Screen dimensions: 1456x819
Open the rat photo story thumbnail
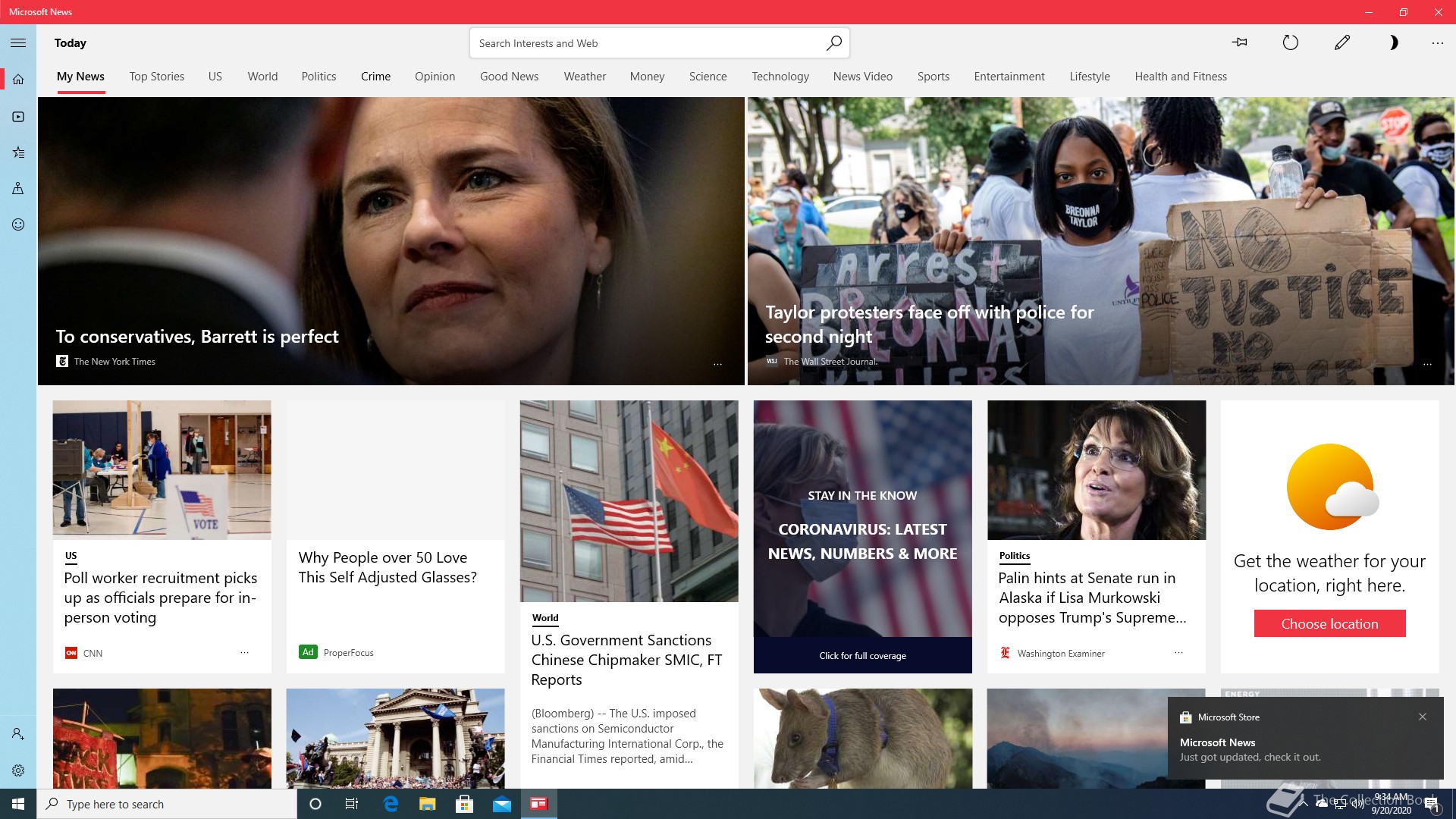tap(862, 739)
